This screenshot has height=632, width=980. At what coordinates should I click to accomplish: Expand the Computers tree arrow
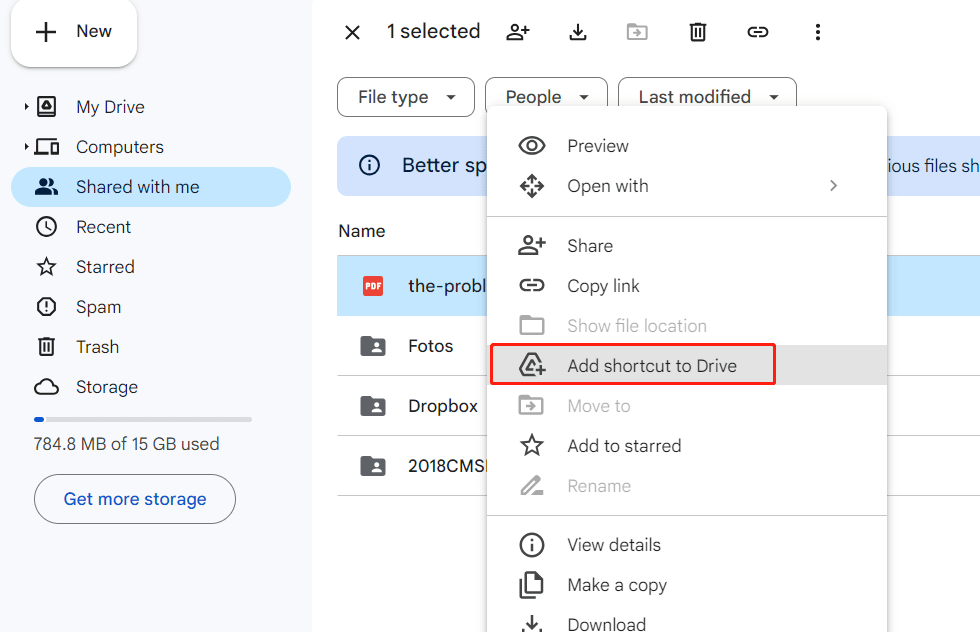[27, 147]
